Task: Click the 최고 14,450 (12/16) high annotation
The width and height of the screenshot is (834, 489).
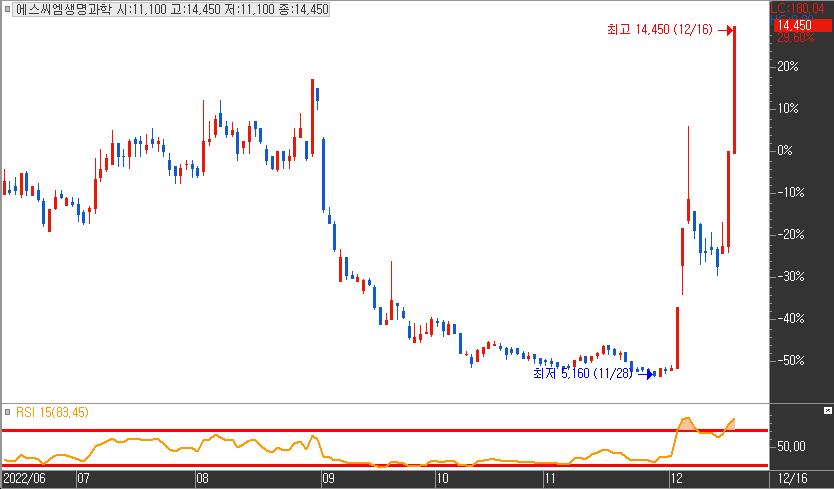Action: pos(660,29)
